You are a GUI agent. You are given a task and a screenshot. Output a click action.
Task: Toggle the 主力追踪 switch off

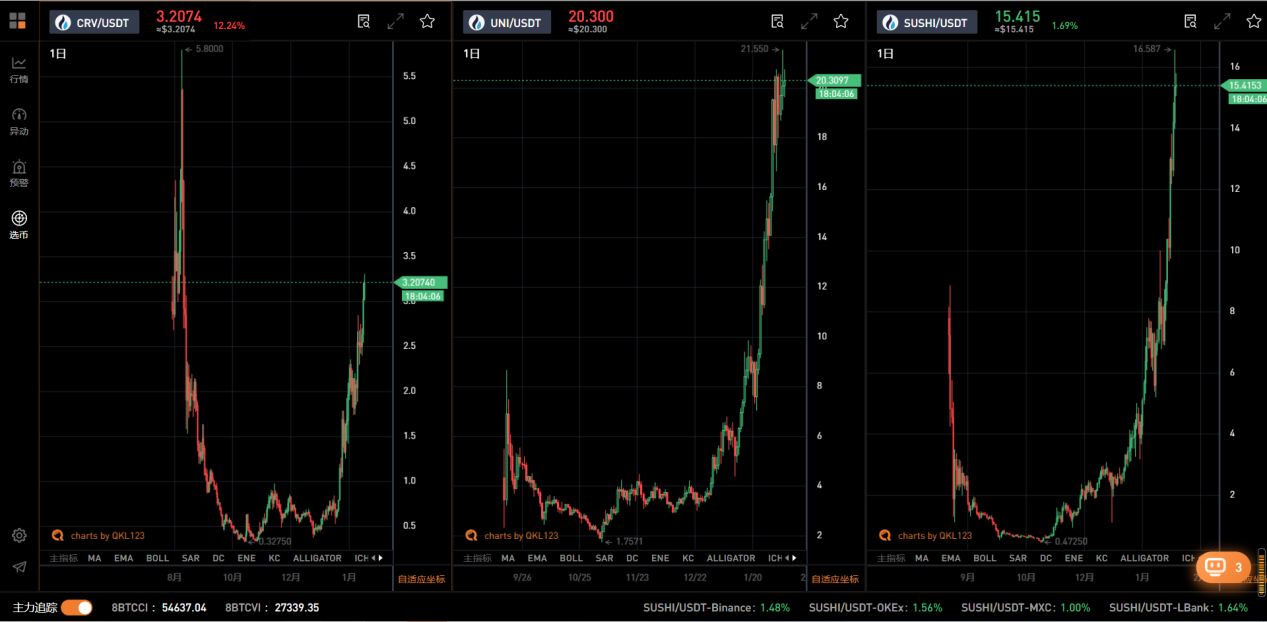[x=77, y=607]
